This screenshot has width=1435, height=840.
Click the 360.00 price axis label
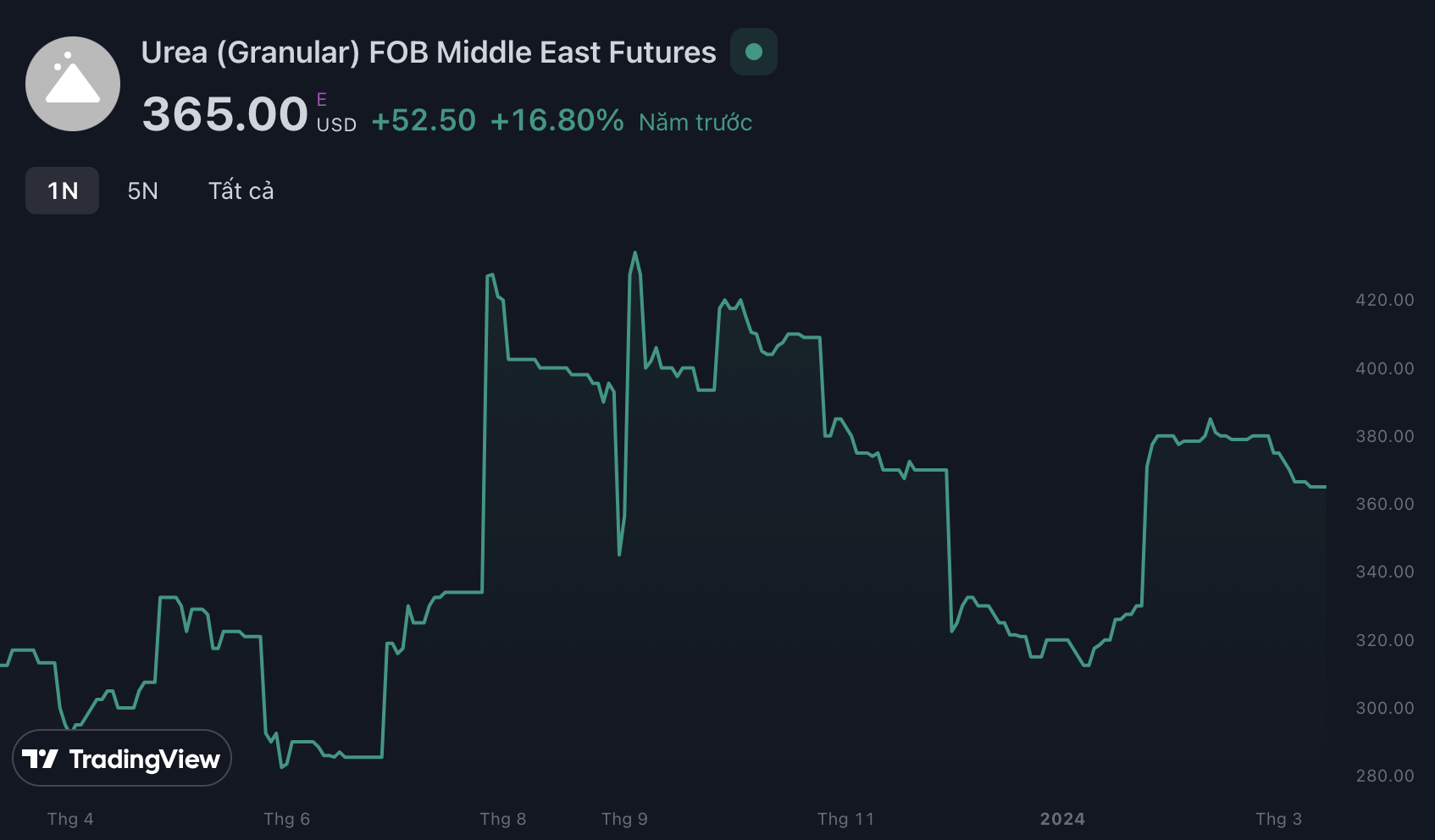(x=1384, y=504)
